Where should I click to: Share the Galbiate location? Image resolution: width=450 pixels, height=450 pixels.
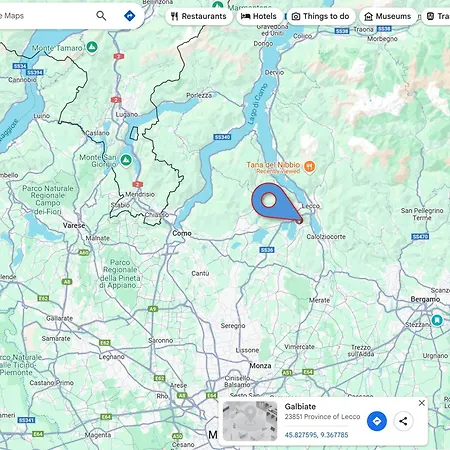coord(403,421)
